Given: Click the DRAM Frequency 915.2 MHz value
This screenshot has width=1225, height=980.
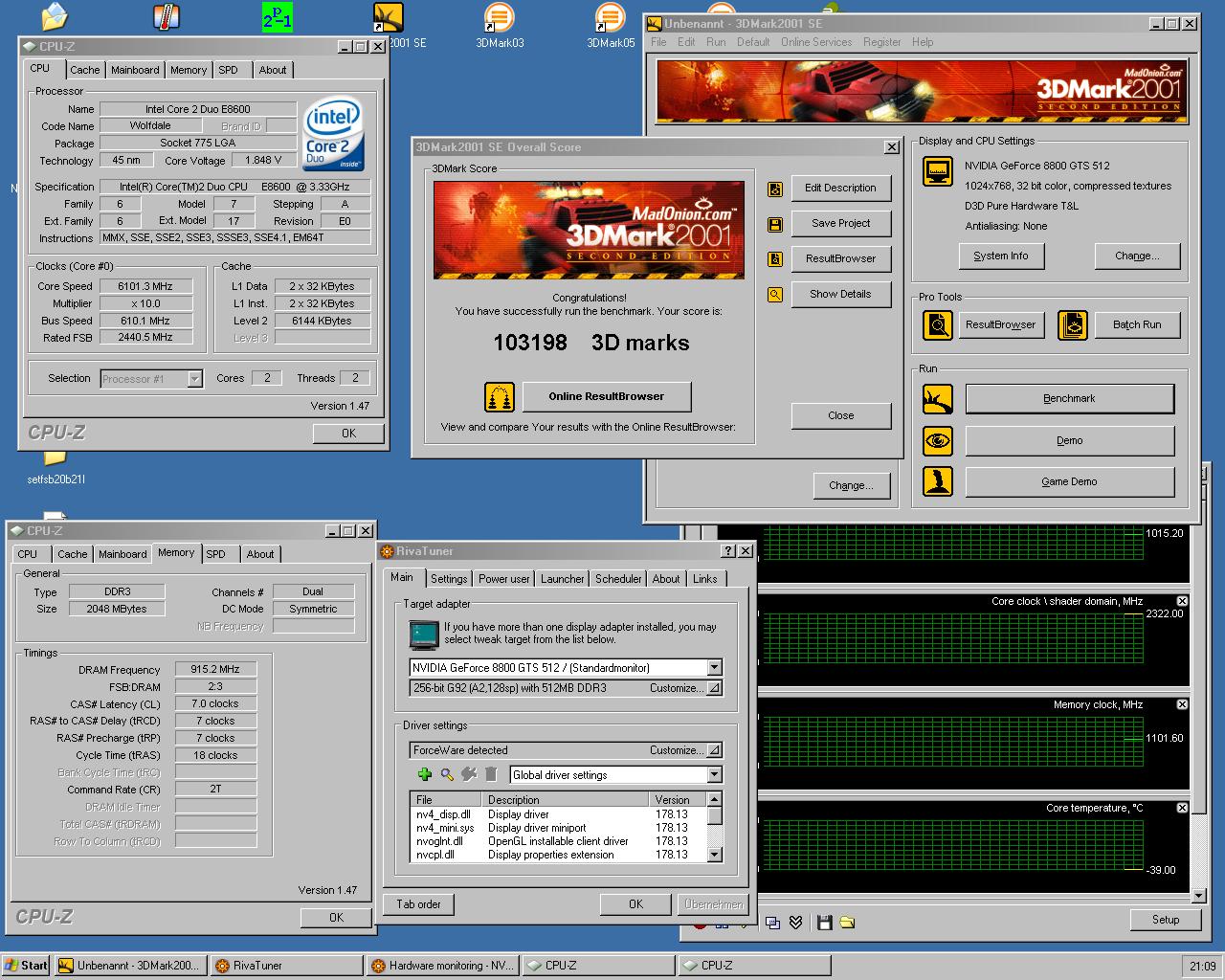Looking at the screenshot, I should (215, 670).
